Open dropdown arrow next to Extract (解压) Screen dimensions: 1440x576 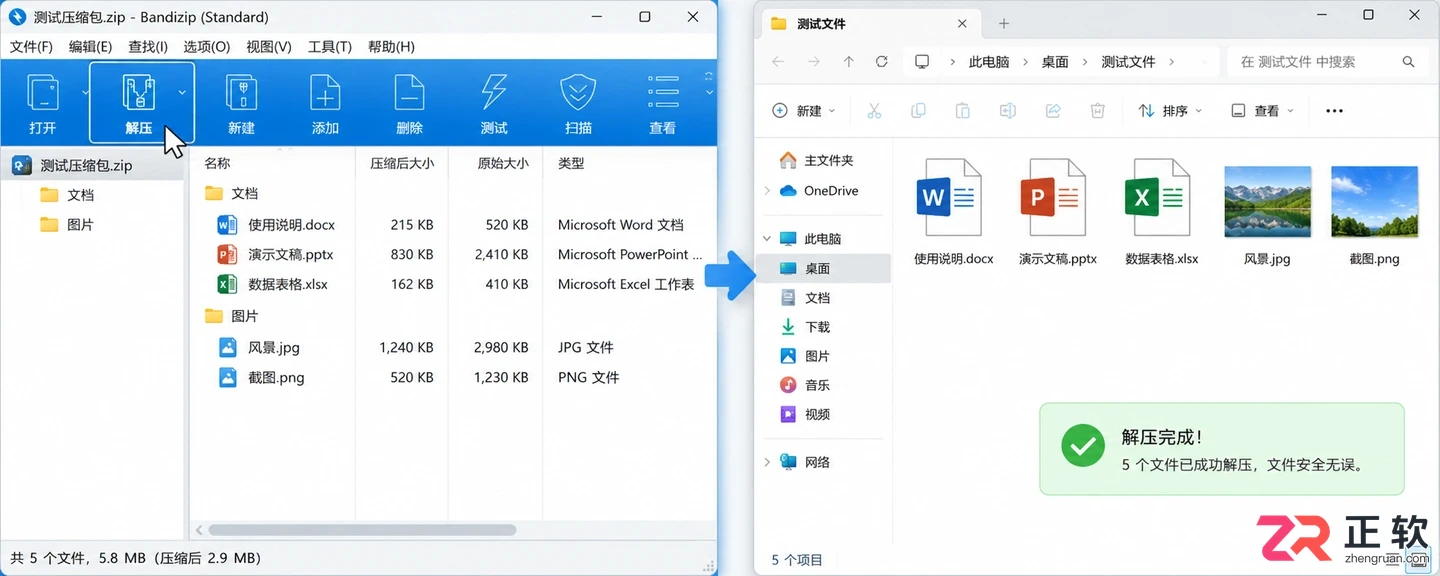[182, 92]
